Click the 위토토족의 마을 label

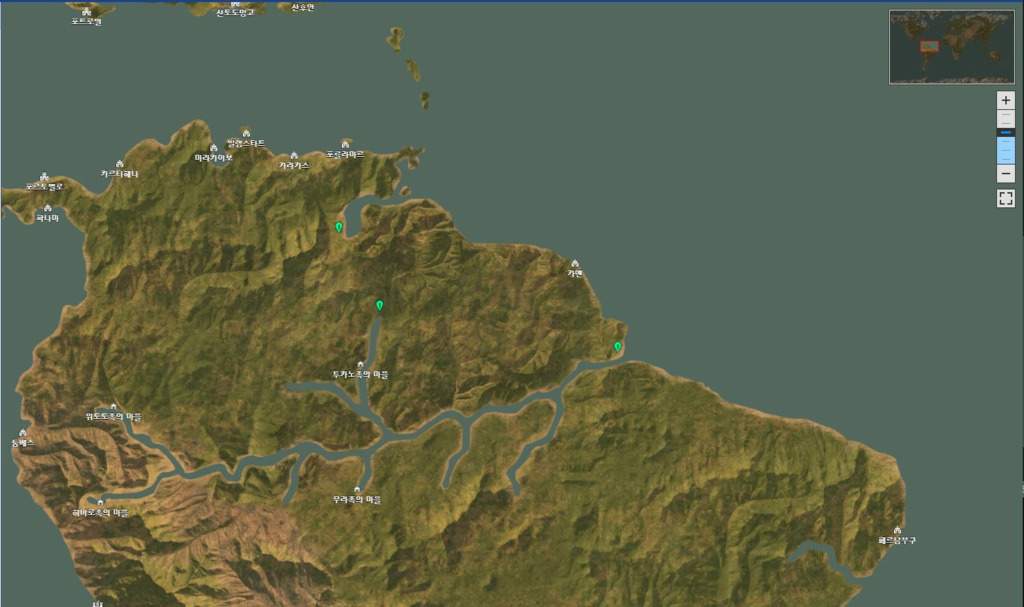click(x=114, y=417)
